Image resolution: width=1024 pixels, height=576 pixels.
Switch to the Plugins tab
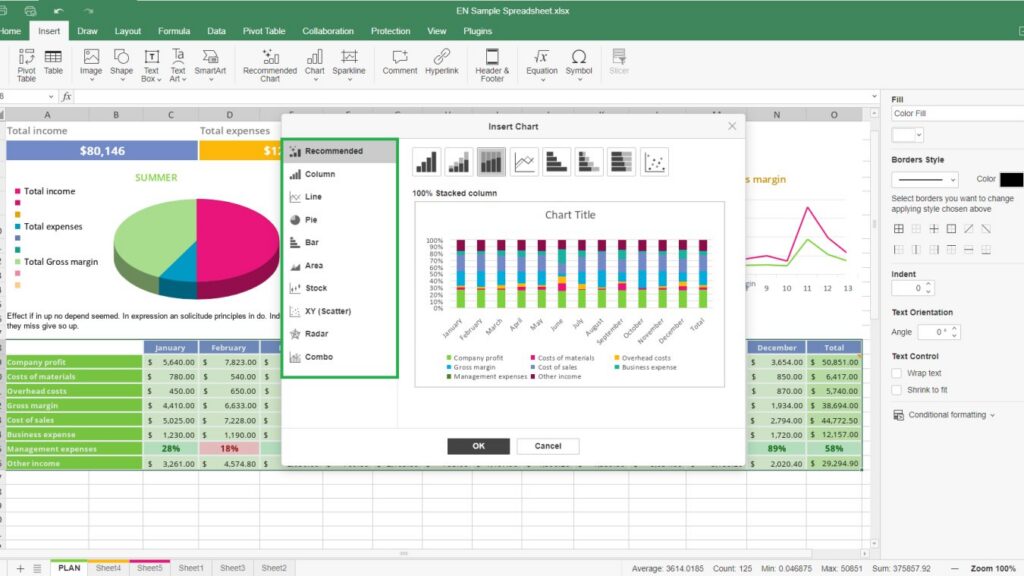coord(477,31)
